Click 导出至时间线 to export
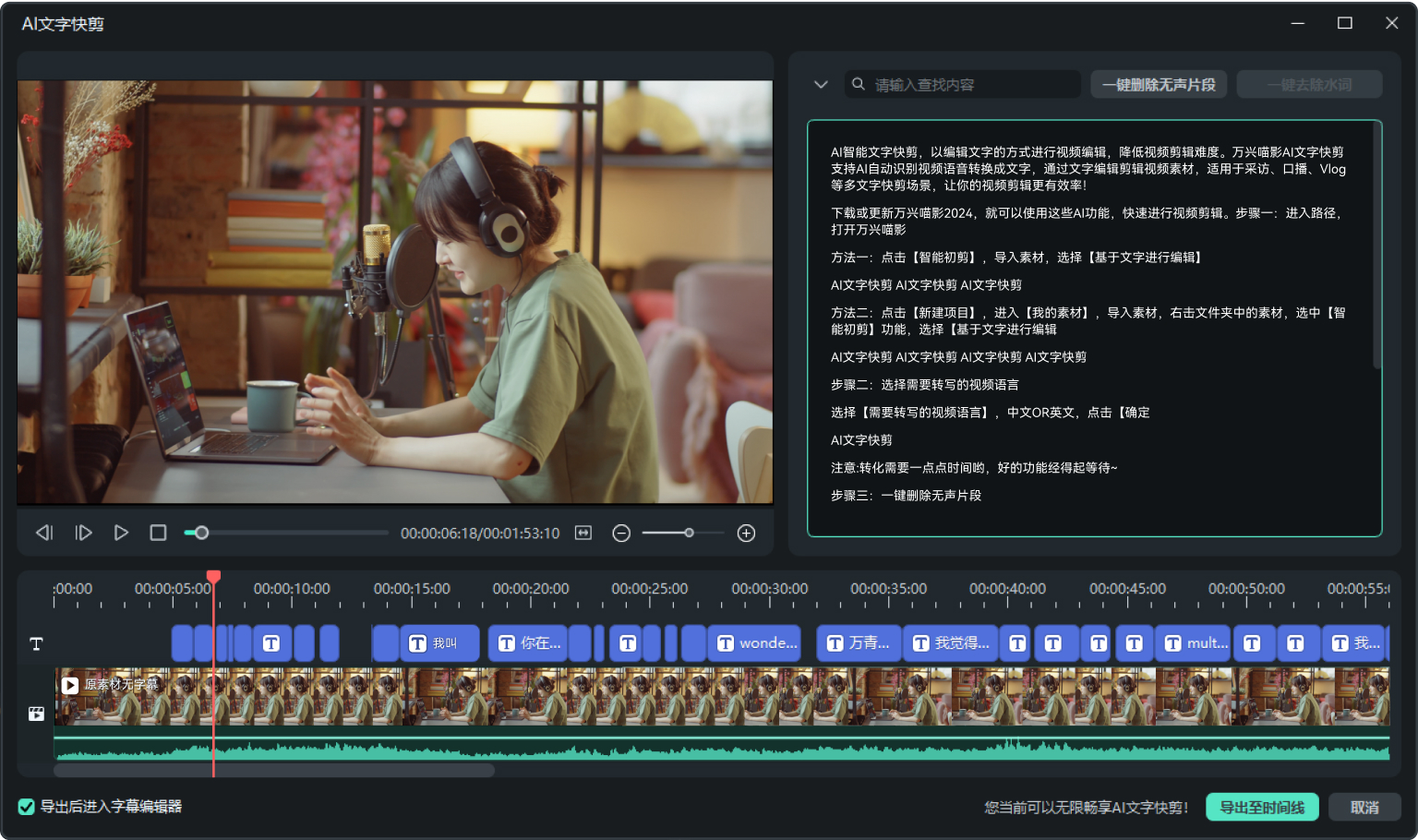This screenshot has height=840, width=1418. coord(1261,807)
